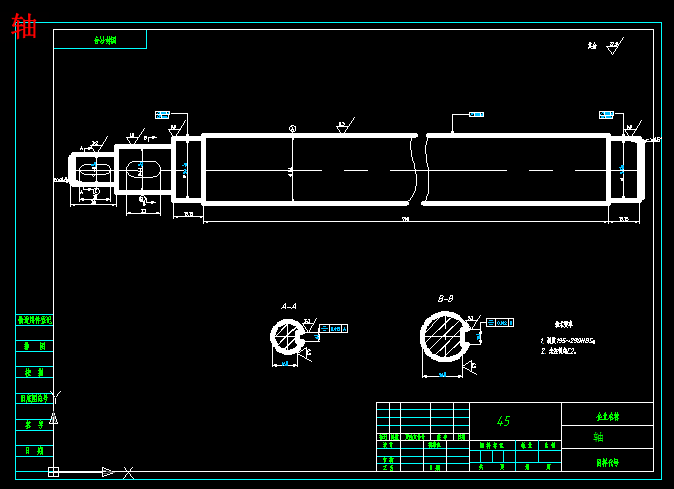Select the tolerance frame above the shaft's right half

476,114
